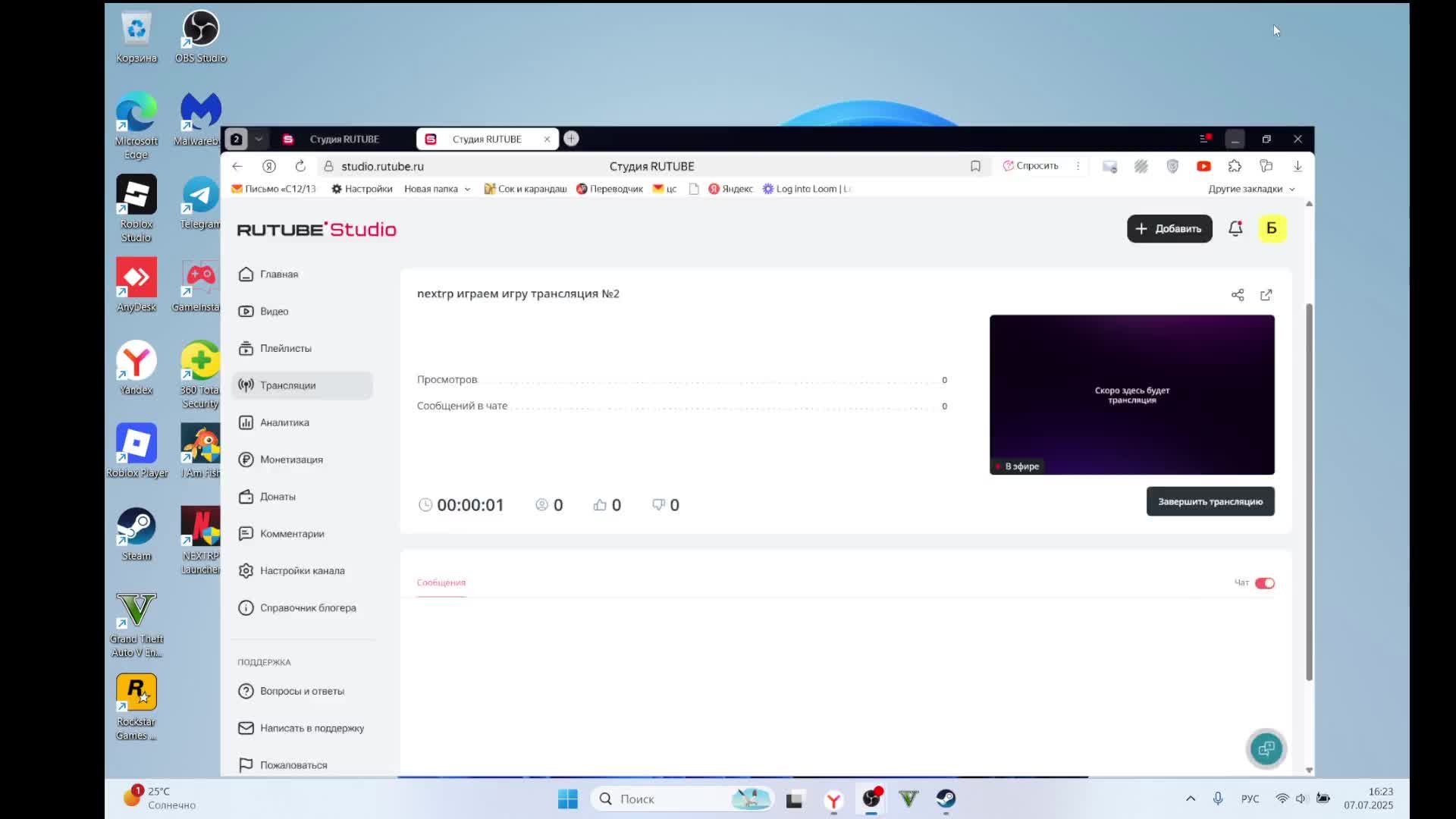Bookmark the current page

(975, 166)
